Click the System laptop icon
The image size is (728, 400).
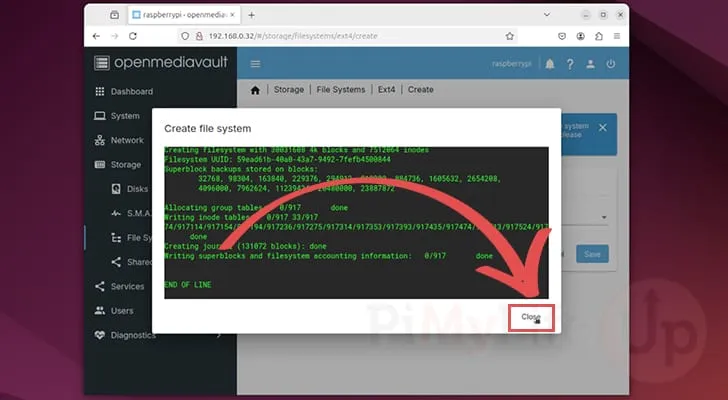click(x=99, y=116)
